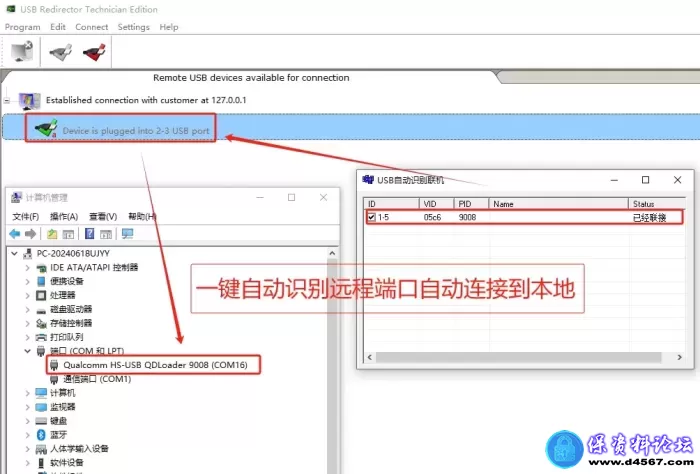
Task: Click the 便携设备 device icon
Action: [41, 281]
